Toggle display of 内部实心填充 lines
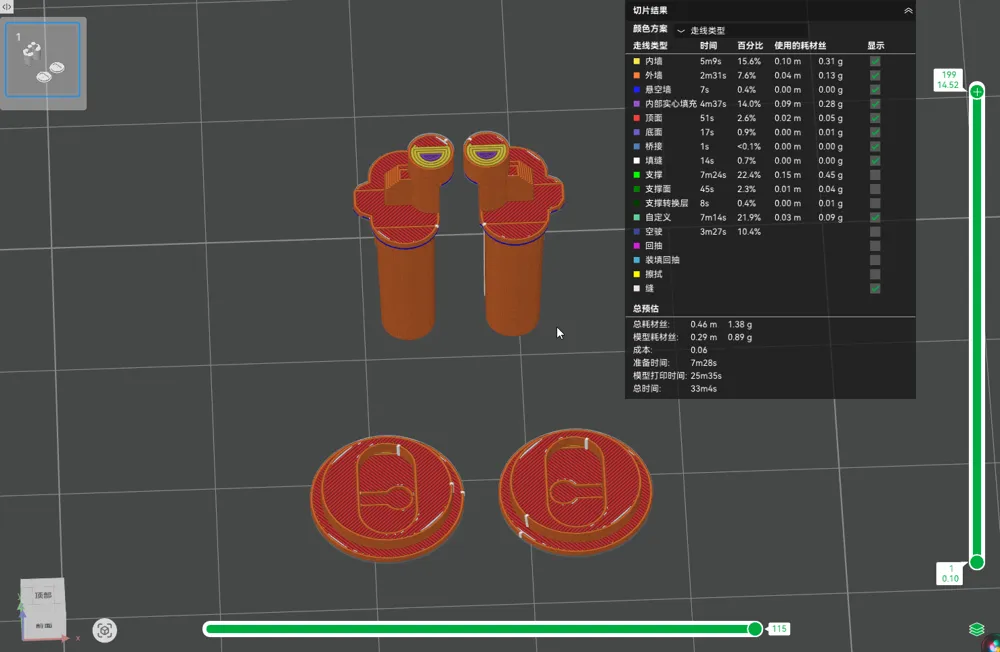The height and width of the screenshot is (652, 1000). tap(875, 103)
